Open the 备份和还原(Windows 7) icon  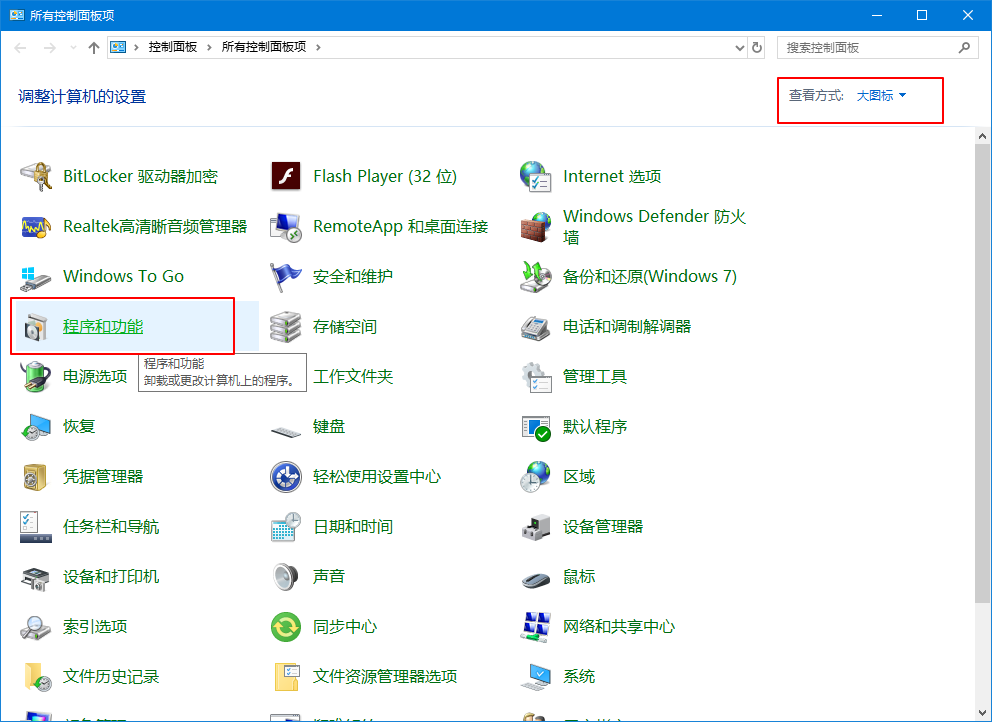[536, 277]
